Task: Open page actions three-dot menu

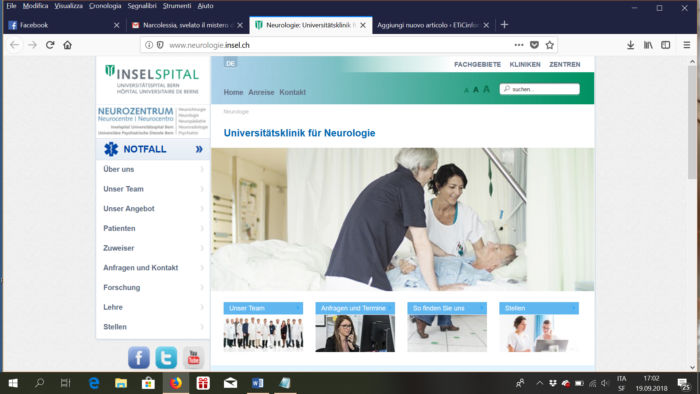Action: [x=519, y=45]
